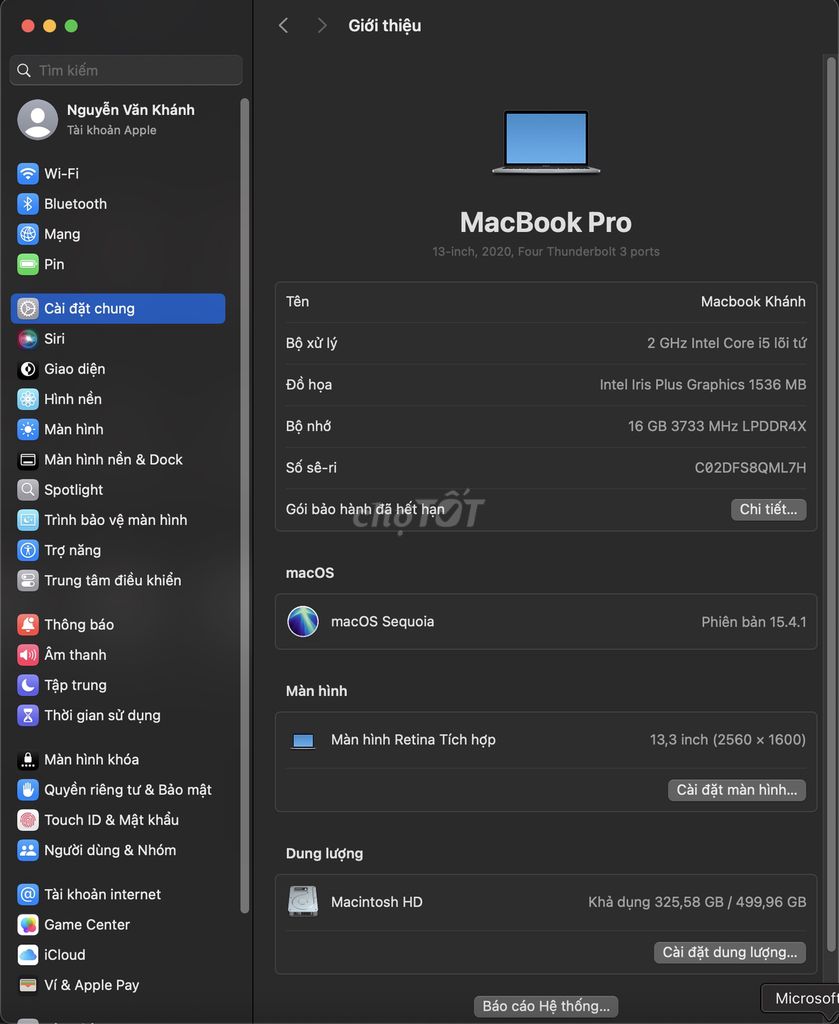Go back with the left chevron

point(283,25)
